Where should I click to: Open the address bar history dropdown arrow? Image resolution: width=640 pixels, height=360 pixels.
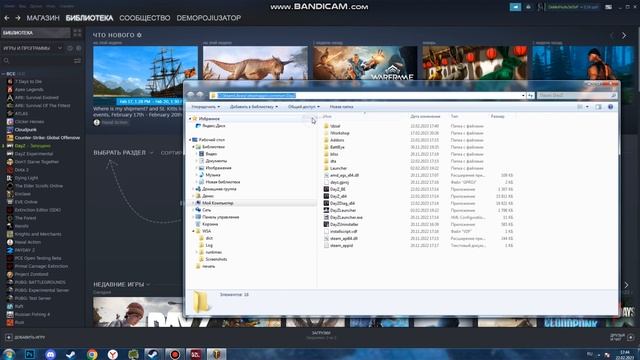(523, 96)
